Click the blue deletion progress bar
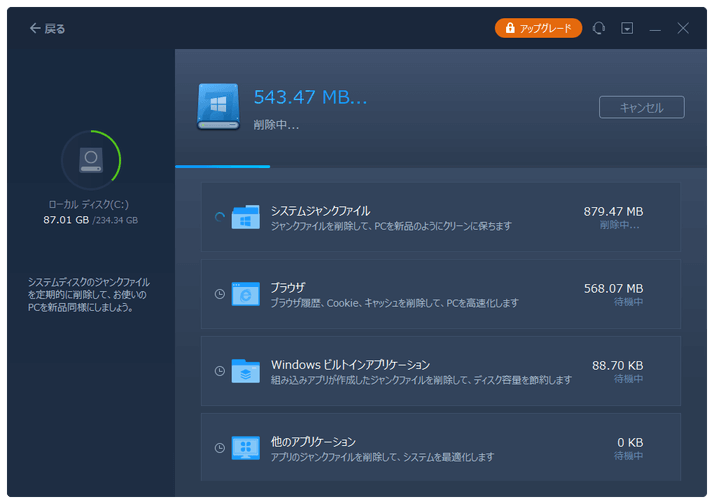 [x=222, y=166]
